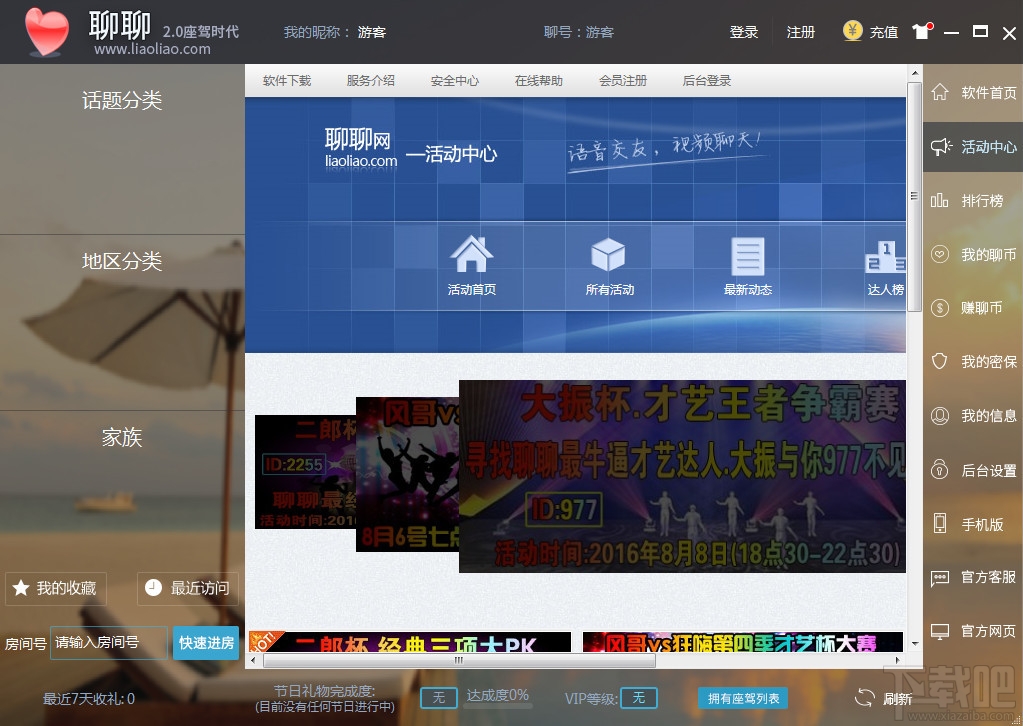Image resolution: width=1023 pixels, height=726 pixels.
Task: Open the shopping cart icon near the top right
Action: pyautogui.click(x=921, y=31)
